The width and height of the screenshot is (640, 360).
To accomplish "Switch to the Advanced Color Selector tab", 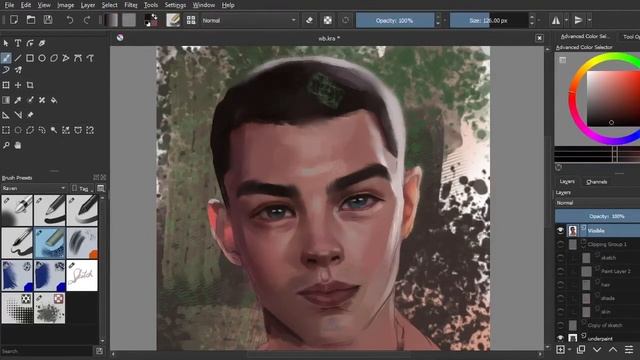I will [x=585, y=36].
